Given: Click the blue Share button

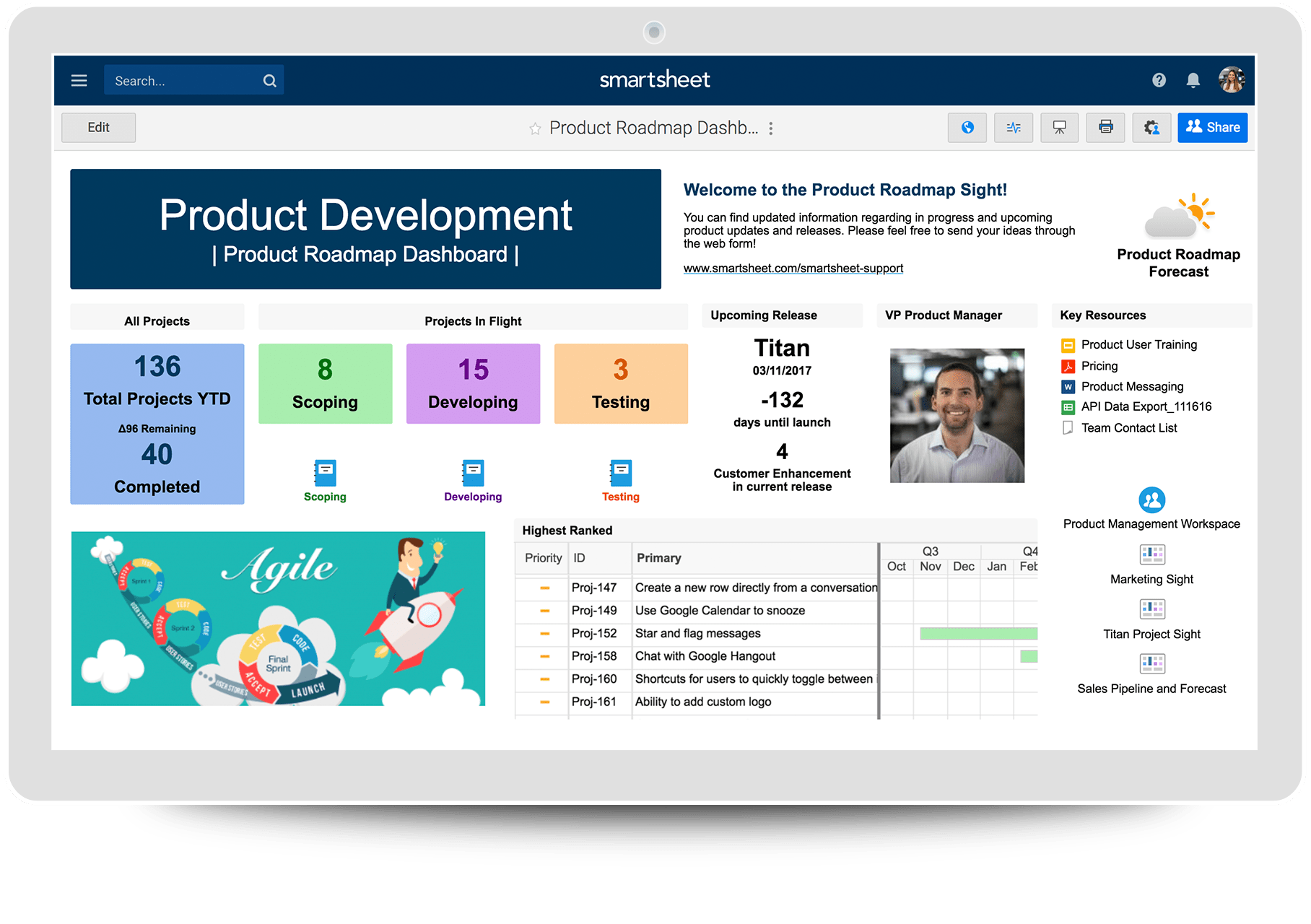Looking at the screenshot, I should [x=1212, y=128].
